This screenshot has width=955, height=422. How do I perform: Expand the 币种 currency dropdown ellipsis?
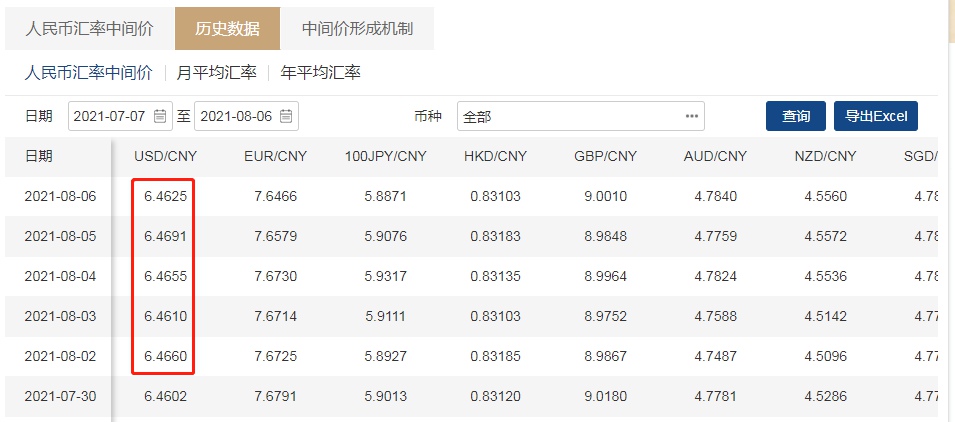pos(691,117)
